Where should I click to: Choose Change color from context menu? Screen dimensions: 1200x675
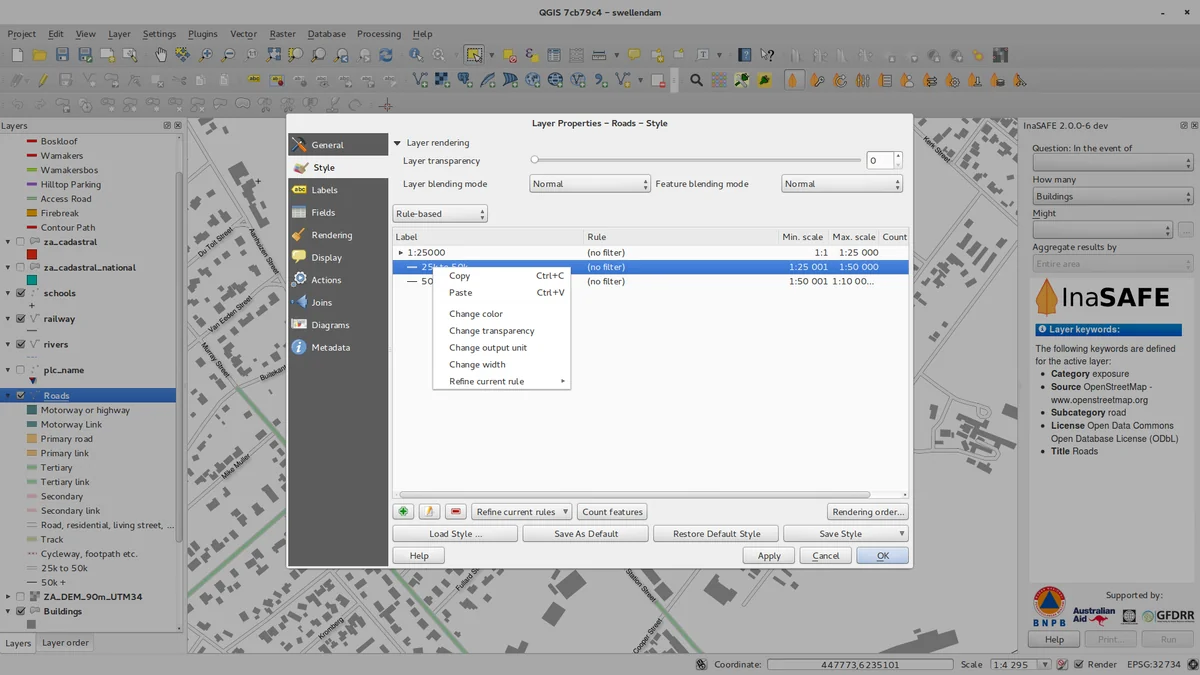pyautogui.click(x=476, y=314)
